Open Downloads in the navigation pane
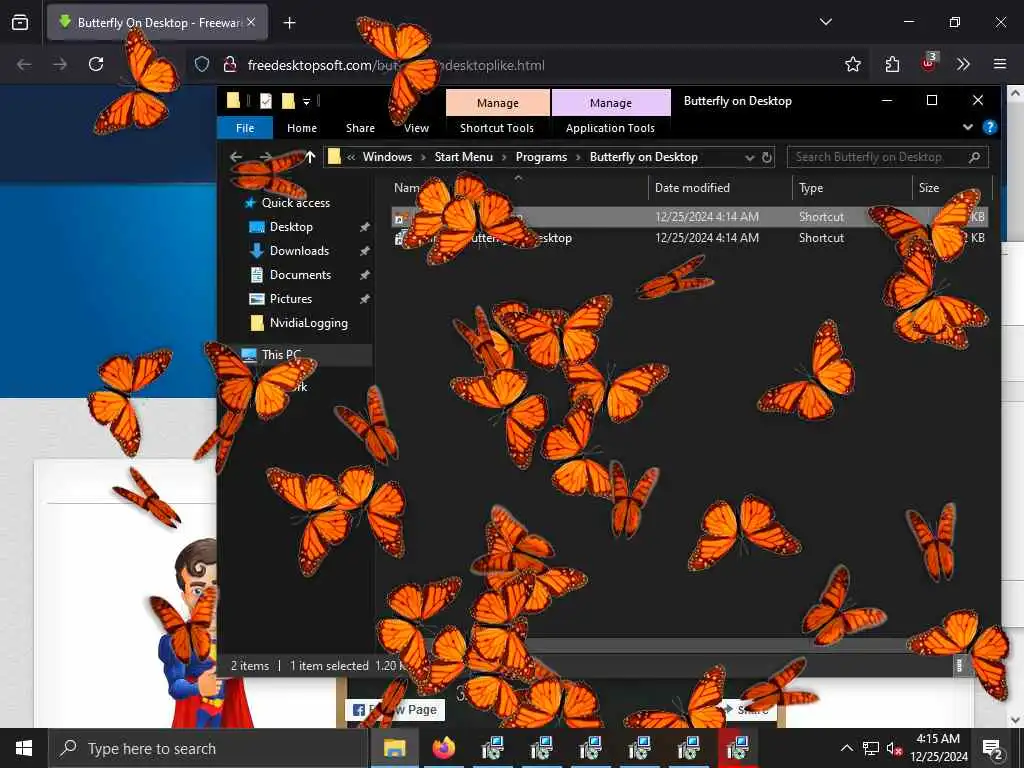Viewport: 1024px width, 768px height. 299,251
